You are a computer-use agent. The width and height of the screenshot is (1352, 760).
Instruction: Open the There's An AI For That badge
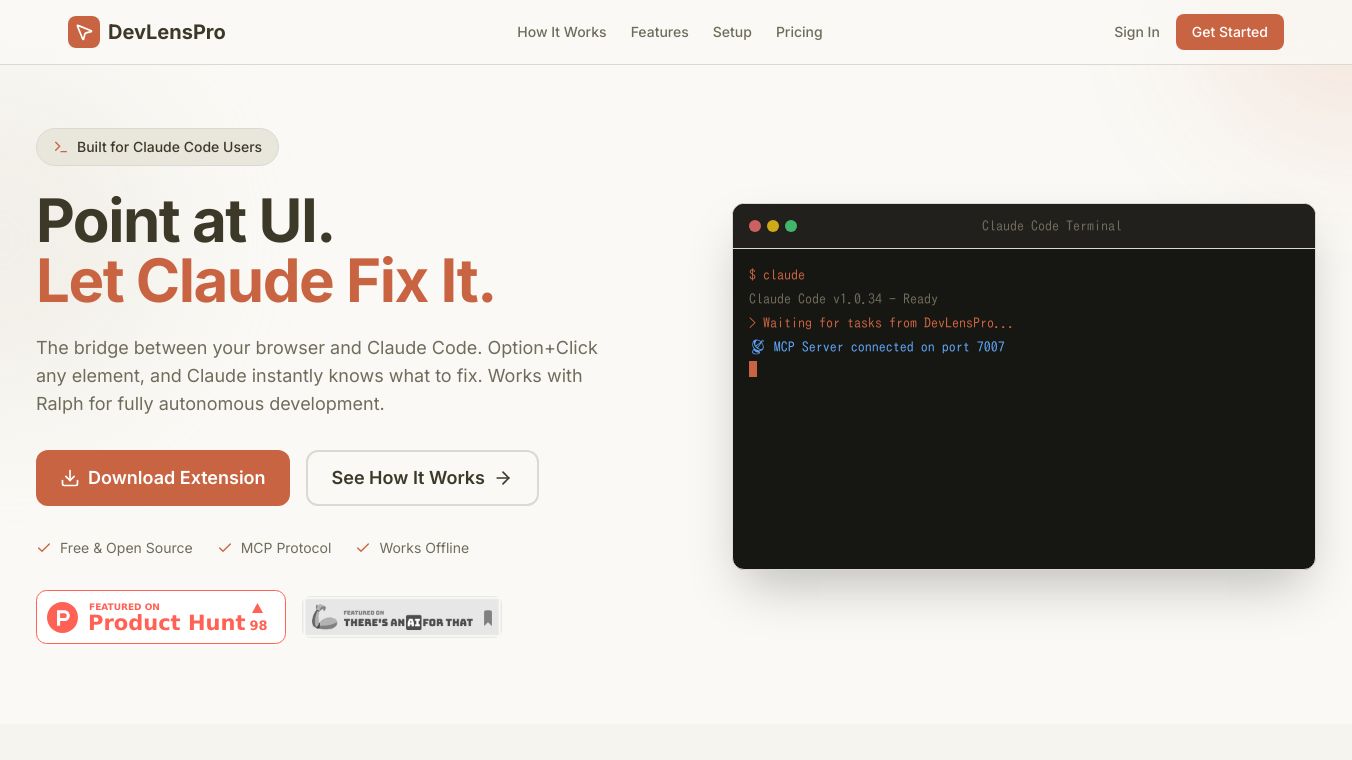tap(402, 617)
